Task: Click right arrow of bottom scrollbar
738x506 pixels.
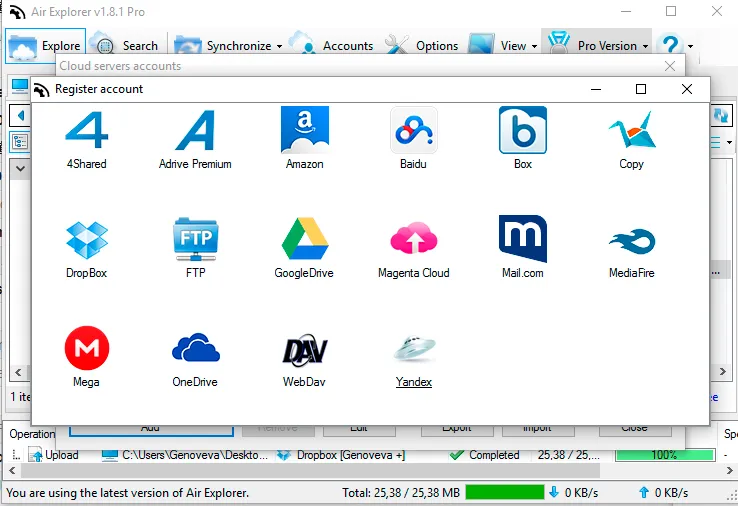Action: (730, 470)
